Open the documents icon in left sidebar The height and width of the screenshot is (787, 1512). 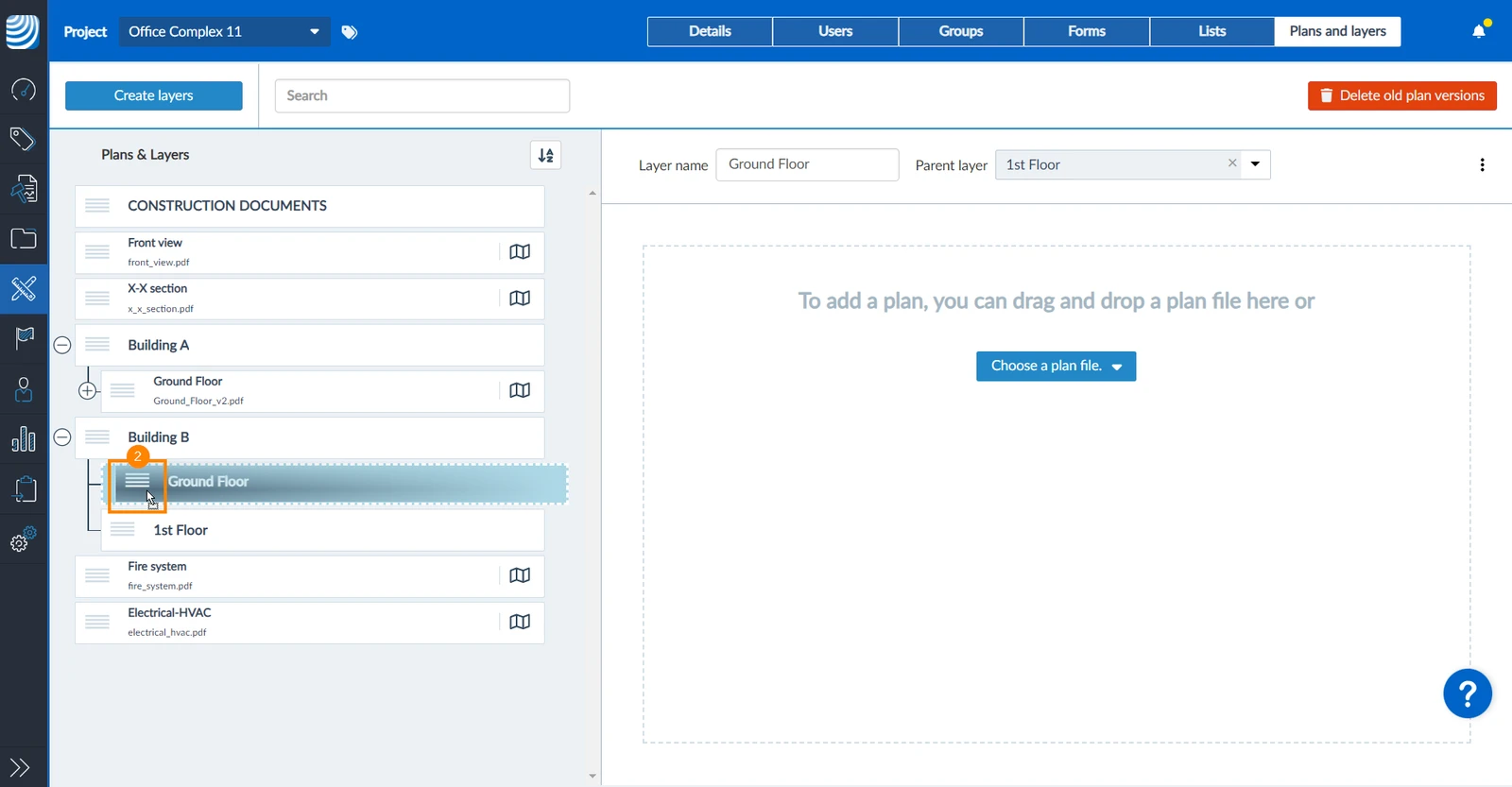click(24, 189)
